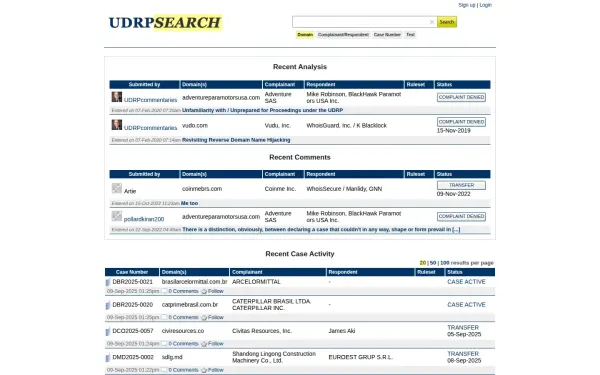Screen dimensions: 600x375
Task: Click TRANSFER status button for coinmebrs.com
Action: (x=461, y=185)
